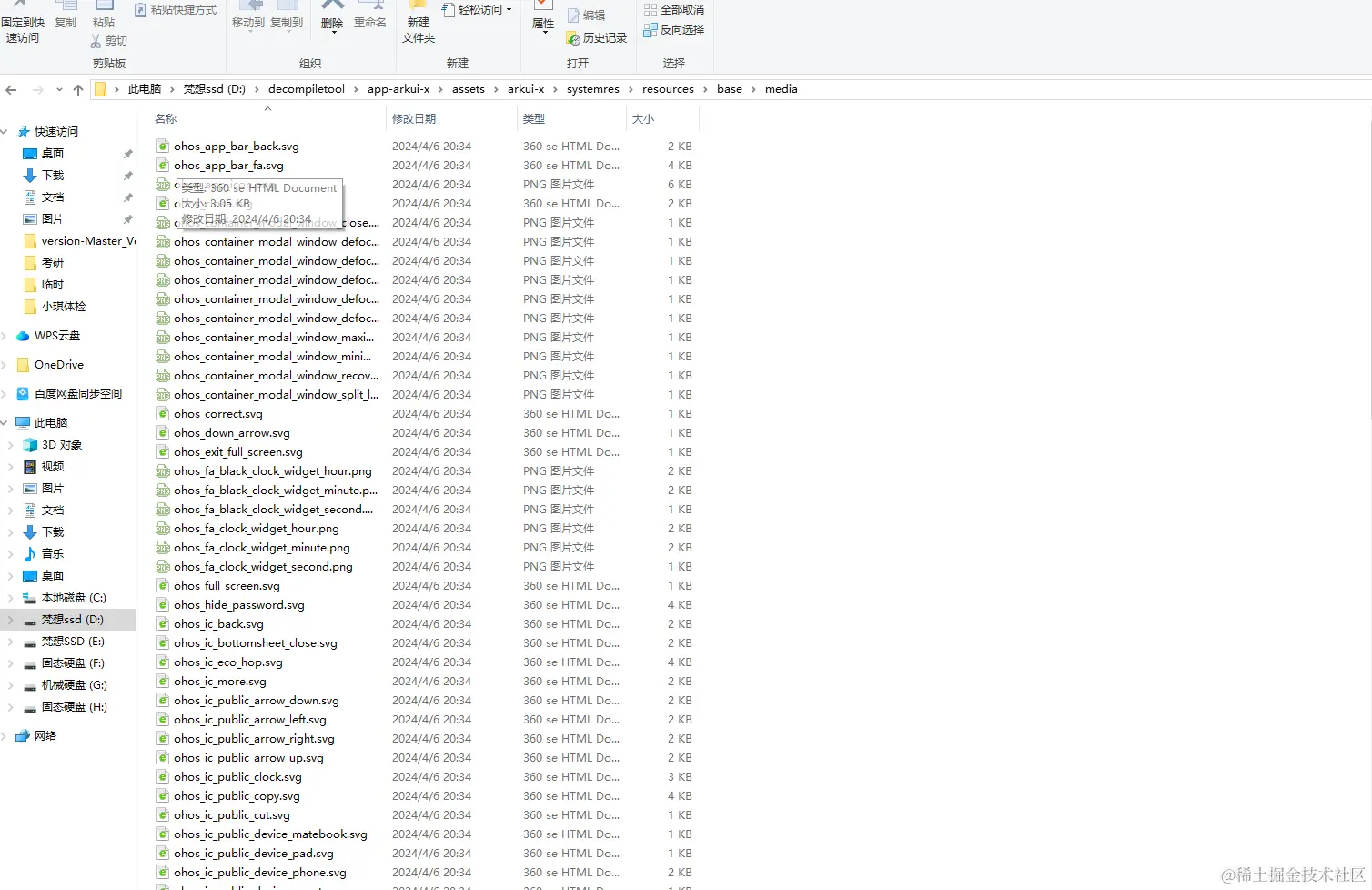The height and width of the screenshot is (890, 1372).
Task: Open the 小琪体检 folder
Action: 55,307
